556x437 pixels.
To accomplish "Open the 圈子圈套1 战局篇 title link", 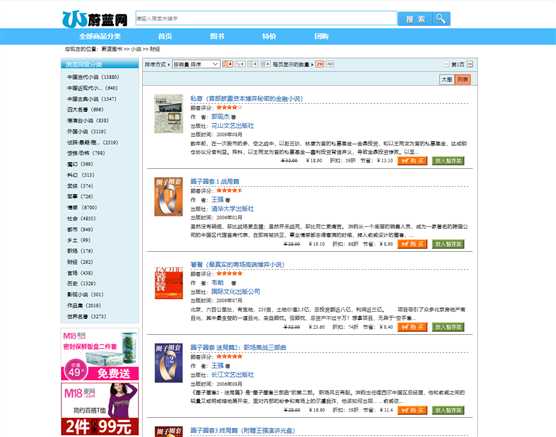I will 215,182.
